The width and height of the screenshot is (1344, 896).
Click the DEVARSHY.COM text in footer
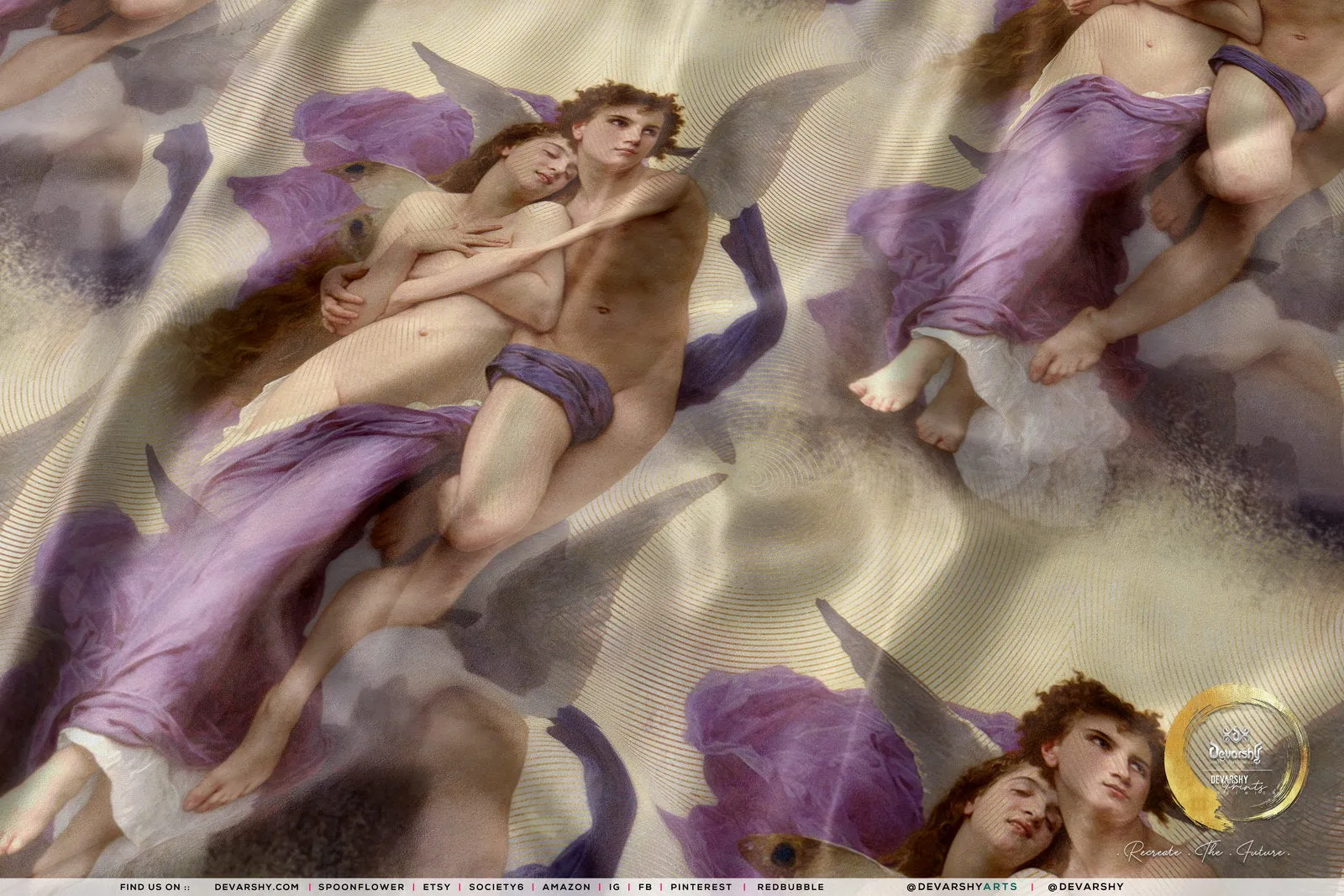tap(257, 887)
